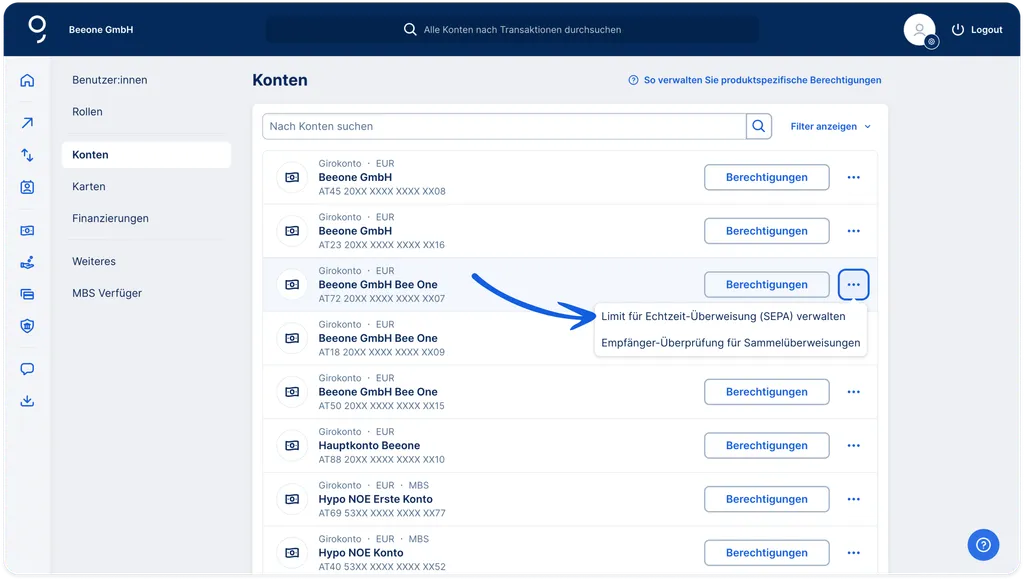The image size is (1024, 580).
Task: Click the Logout button
Action: pos(977,30)
